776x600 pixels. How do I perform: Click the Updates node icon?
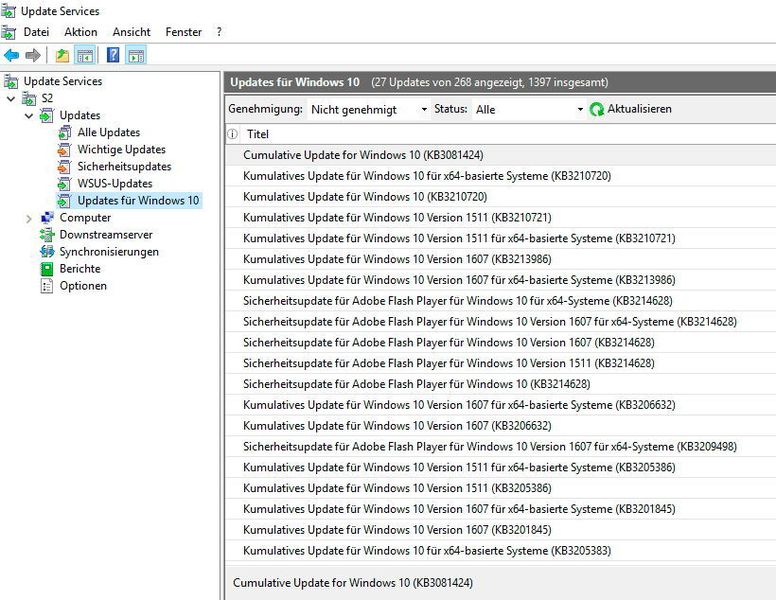click(x=47, y=116)
